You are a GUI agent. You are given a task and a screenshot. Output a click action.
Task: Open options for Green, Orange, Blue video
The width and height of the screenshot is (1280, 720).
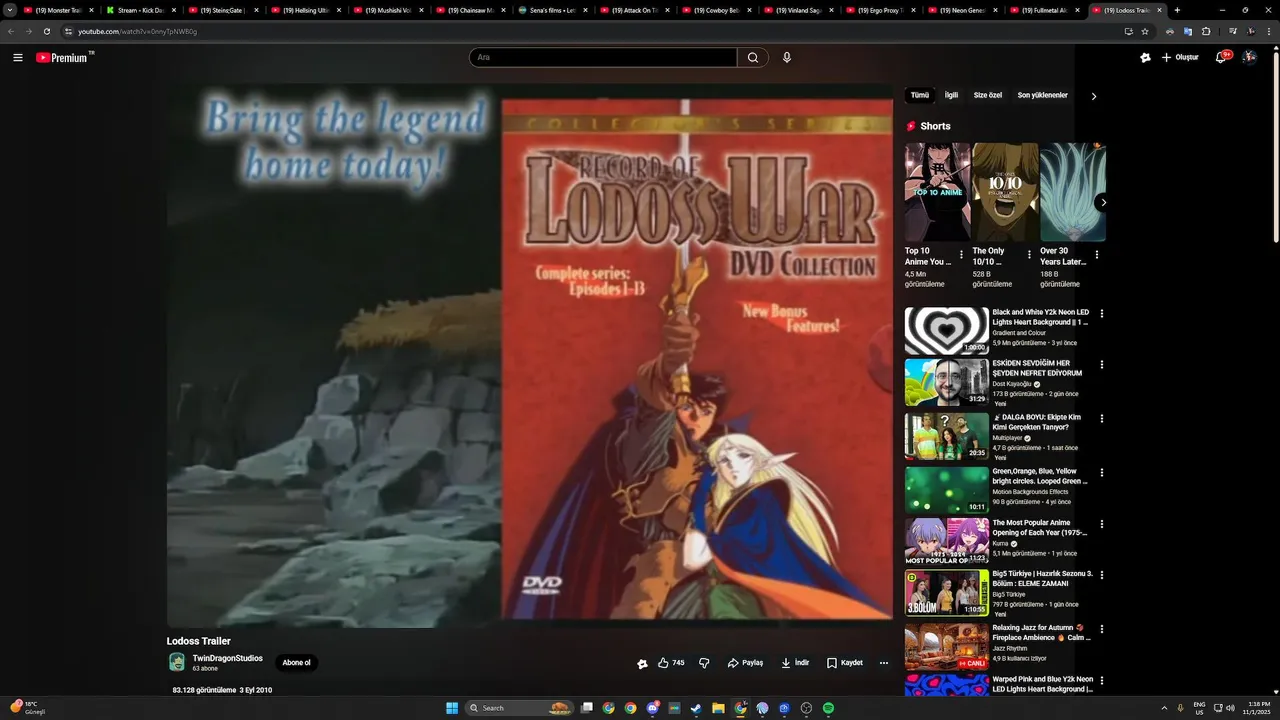pos(1102,473)
